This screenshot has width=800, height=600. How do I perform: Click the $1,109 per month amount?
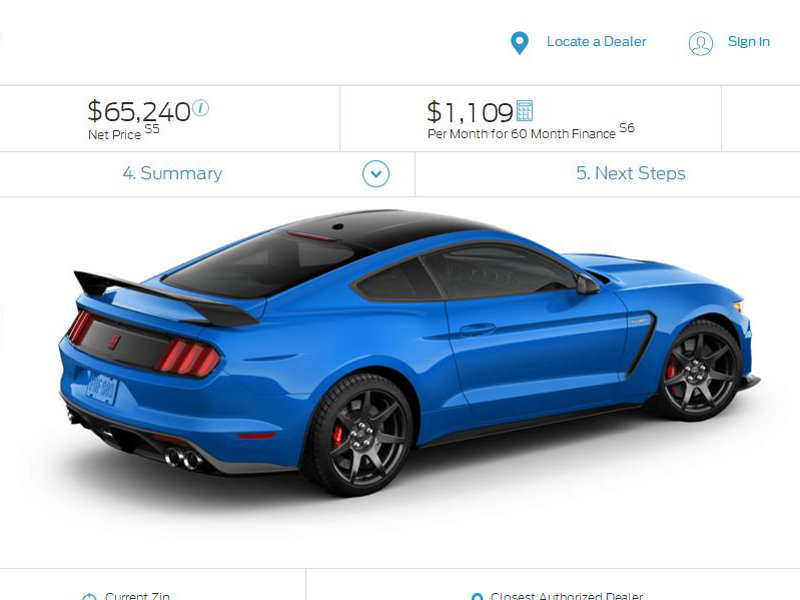click(x=470, y=112)
